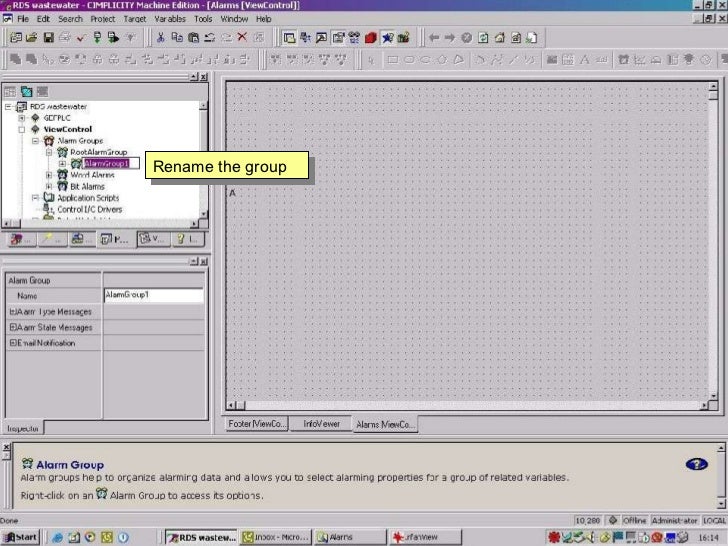
Task: Click the RDS wastewater taskbar button
Action: click(202, 537)
